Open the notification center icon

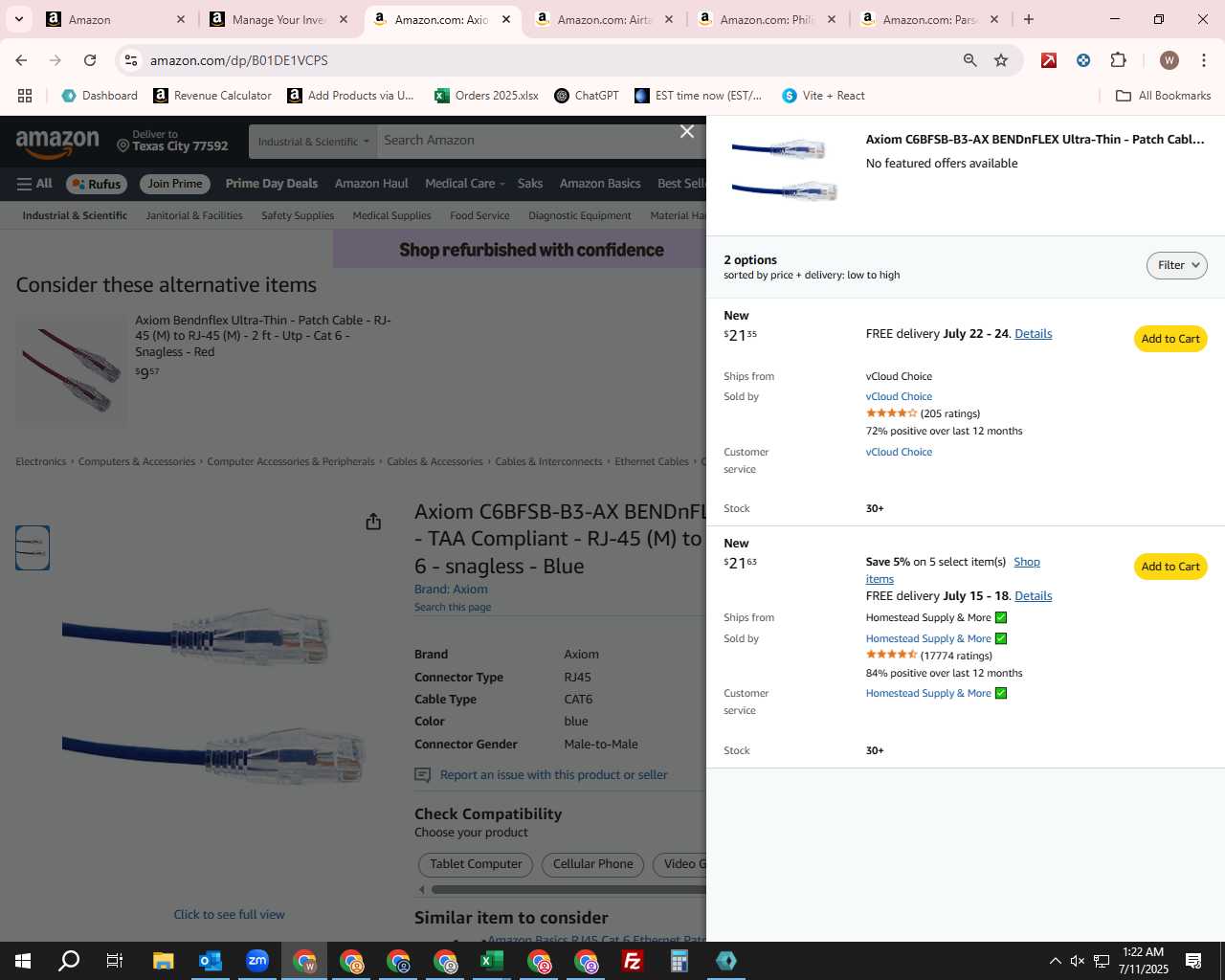coord(1193,961)
